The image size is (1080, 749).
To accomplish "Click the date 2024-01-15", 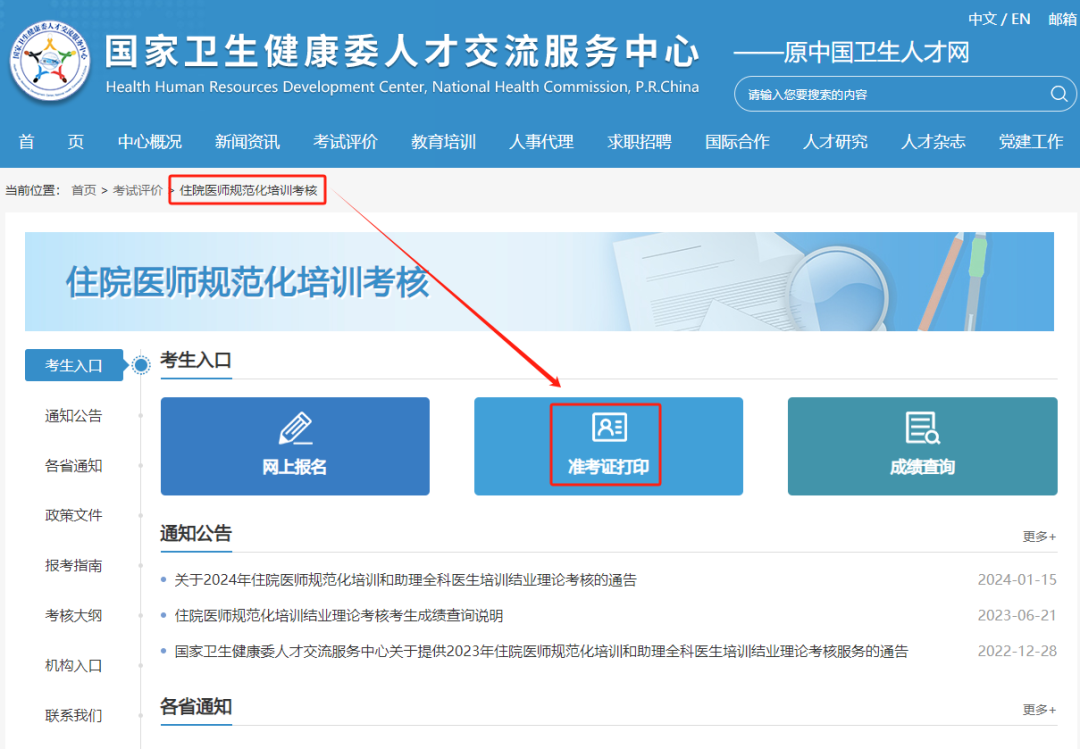I will click(1017, 580).
